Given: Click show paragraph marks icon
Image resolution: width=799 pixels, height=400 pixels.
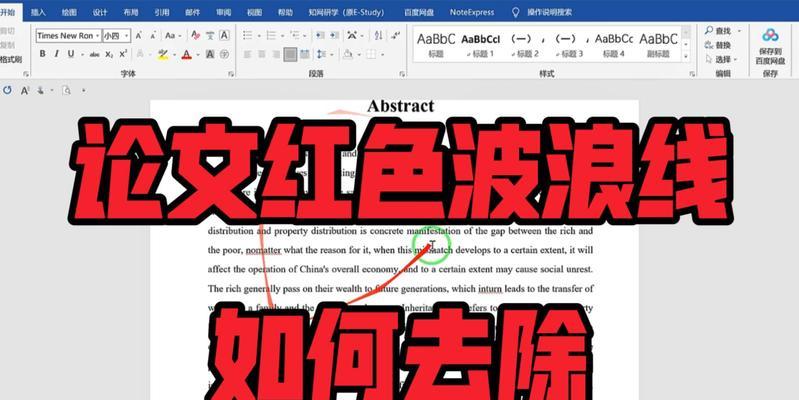Looking at the screenshot, I should (395, 35).
